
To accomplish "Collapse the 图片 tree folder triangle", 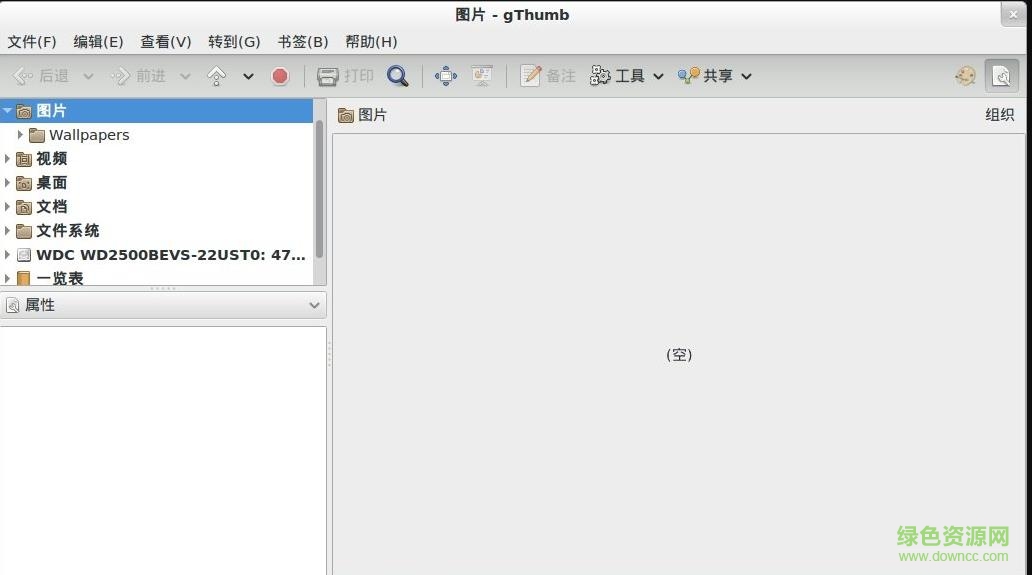I will pos(7,111).
